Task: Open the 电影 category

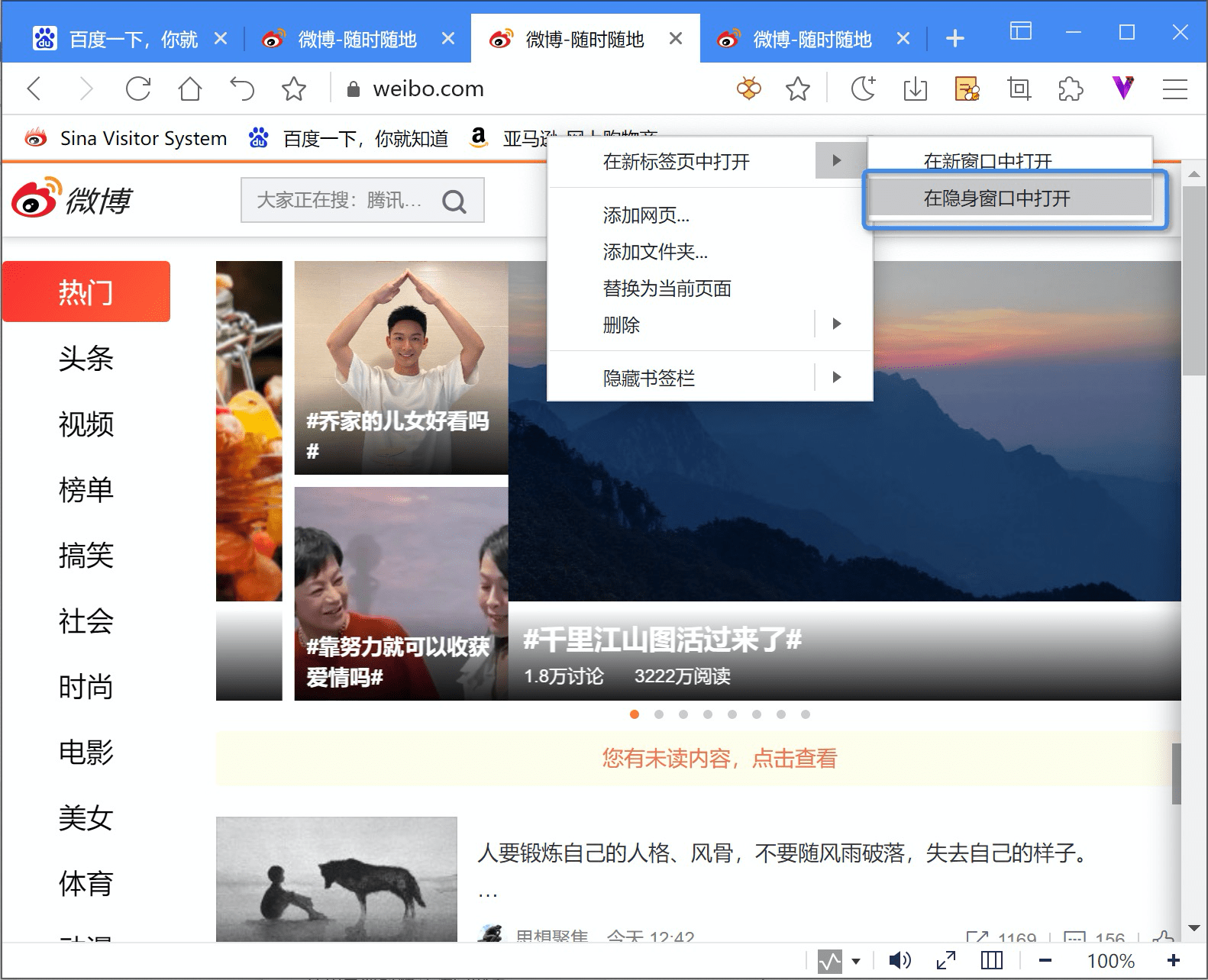Action: (x=86, y=753)
